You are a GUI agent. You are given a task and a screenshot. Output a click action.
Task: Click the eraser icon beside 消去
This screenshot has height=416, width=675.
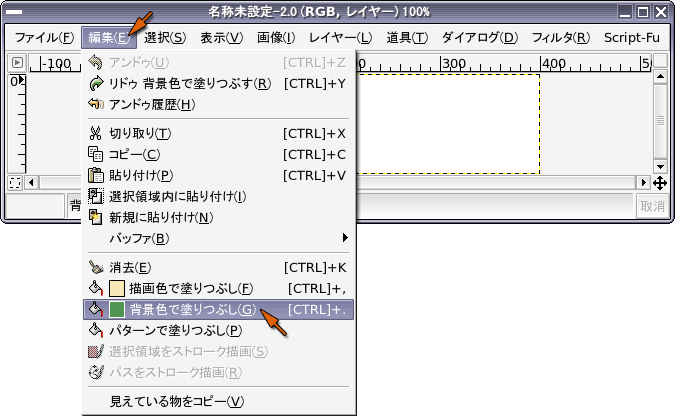[x=96, y=267]
